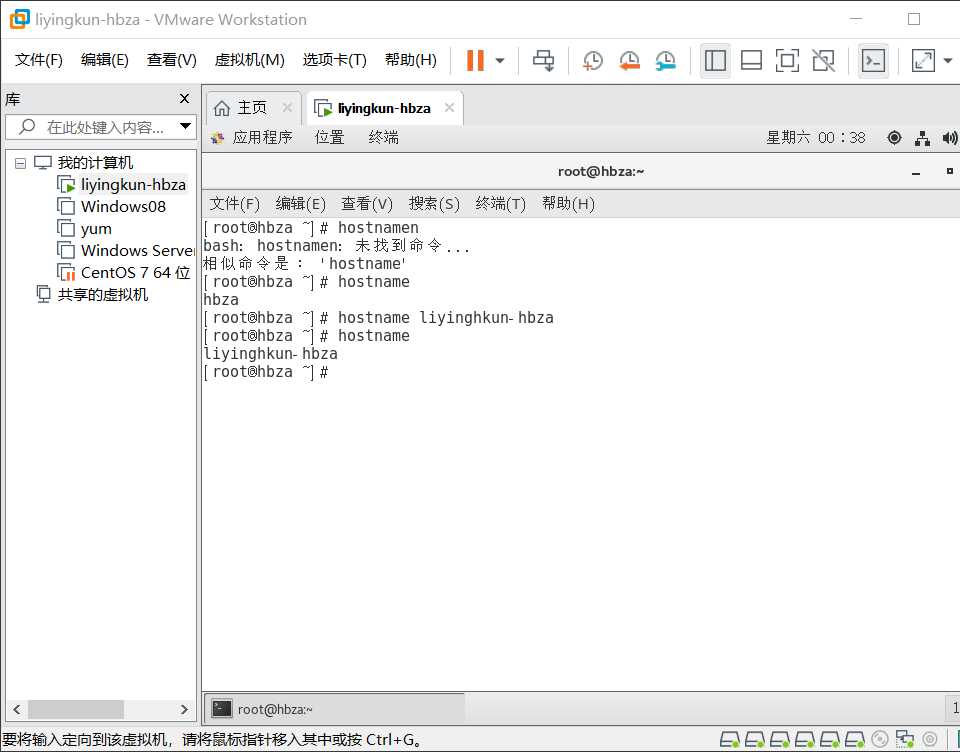This screenshot has height=752, width=960.
Task: Open the library search dropdown arrow
Action: 185,127
